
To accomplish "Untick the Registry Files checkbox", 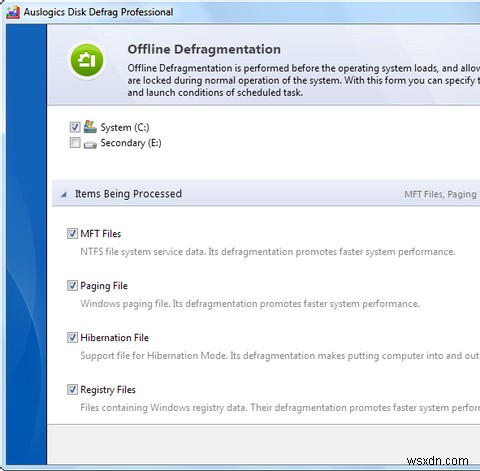I will [x=72, y=389].
